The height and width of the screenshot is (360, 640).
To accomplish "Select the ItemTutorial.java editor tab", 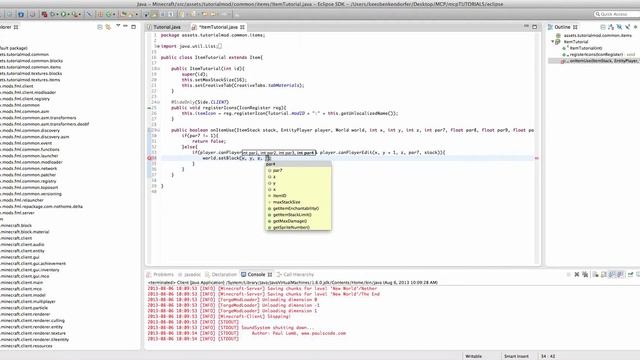I will point(218,27).
